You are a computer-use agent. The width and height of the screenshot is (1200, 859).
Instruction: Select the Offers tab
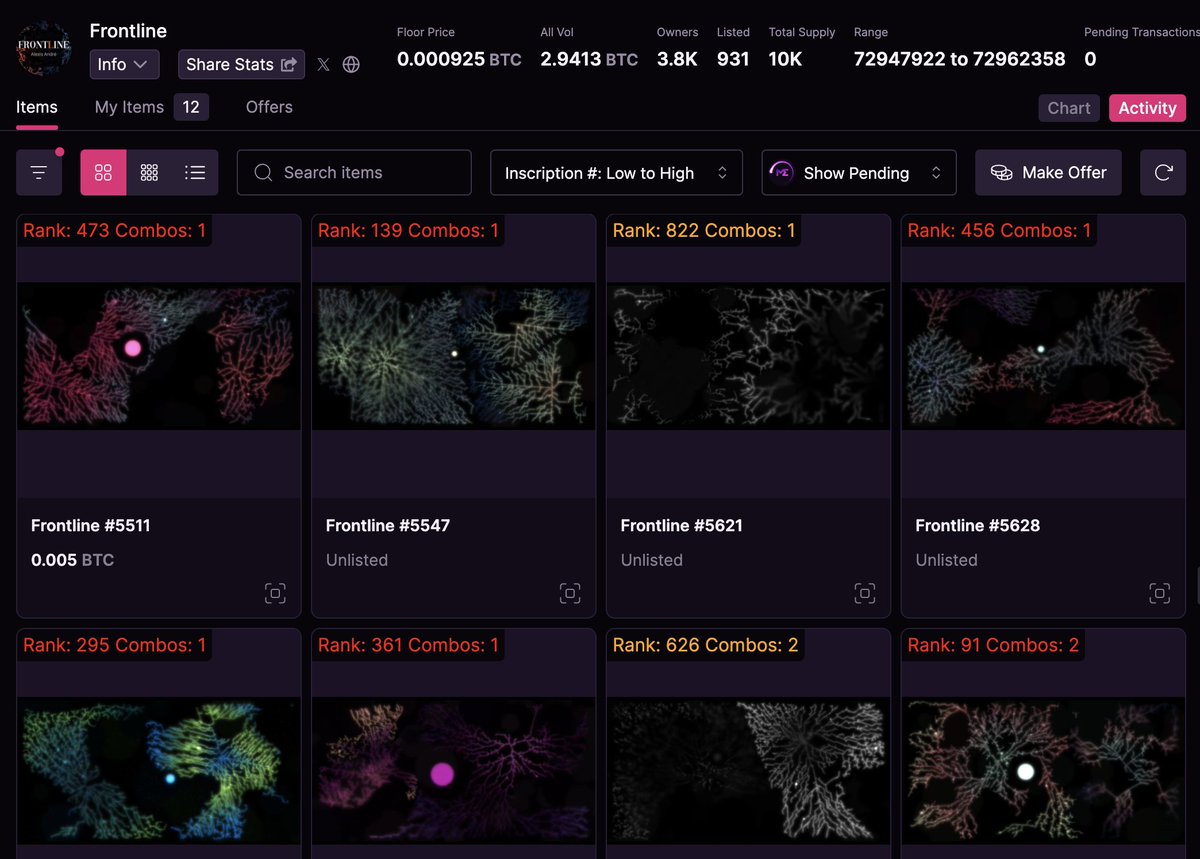[269, 107]
